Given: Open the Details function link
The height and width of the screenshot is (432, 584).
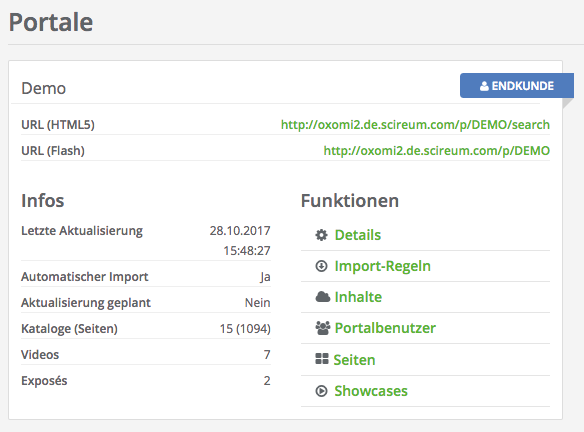Looking at the screenshot, I should click(358, 235).
